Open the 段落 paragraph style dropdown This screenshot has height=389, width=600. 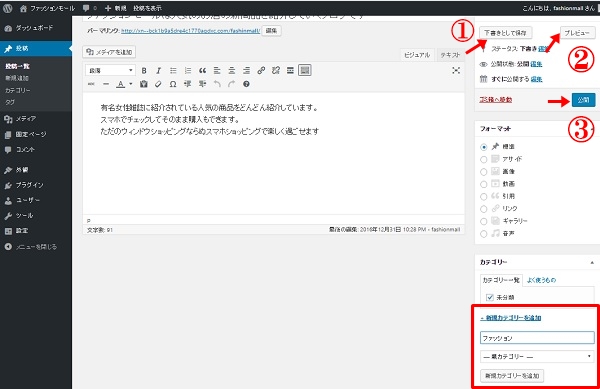pos(110,70)
